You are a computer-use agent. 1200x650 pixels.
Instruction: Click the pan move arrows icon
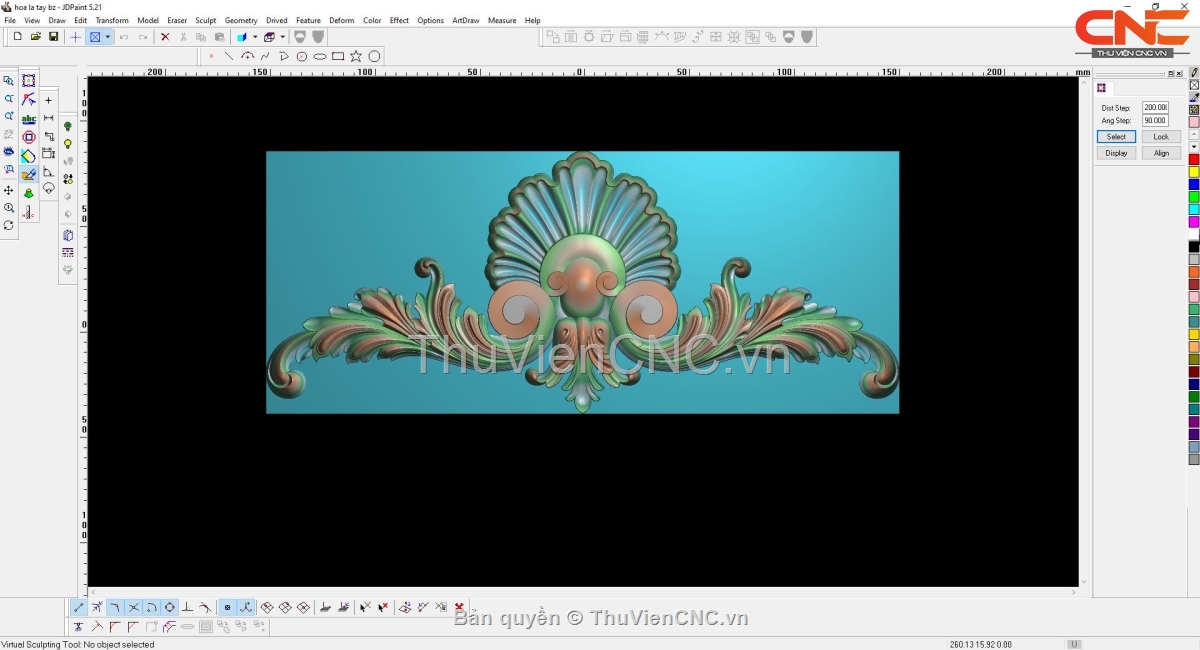coord(9,190)
